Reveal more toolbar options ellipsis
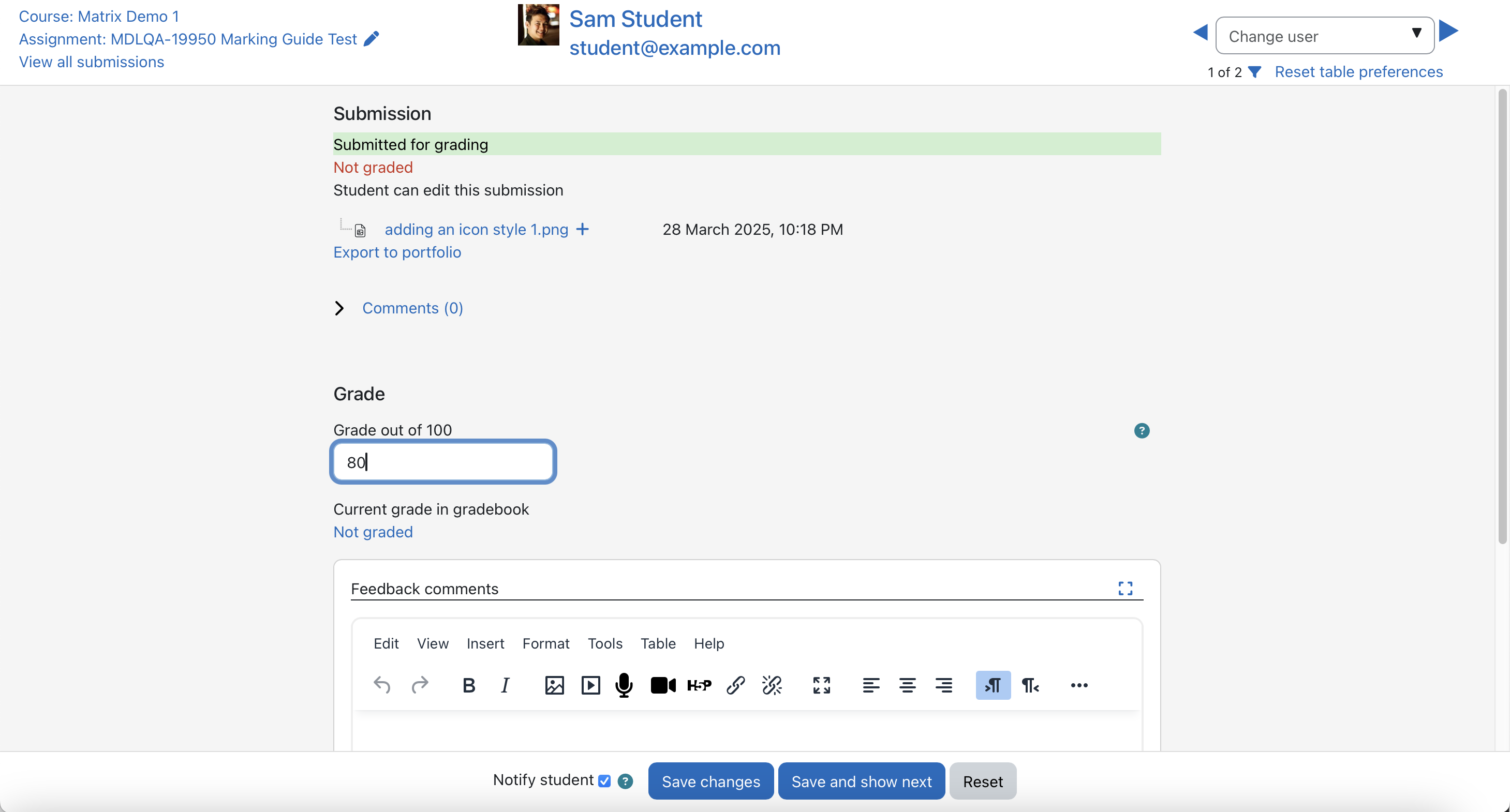This screenshot has height=812, width=1510. [x=1079, y=685]
